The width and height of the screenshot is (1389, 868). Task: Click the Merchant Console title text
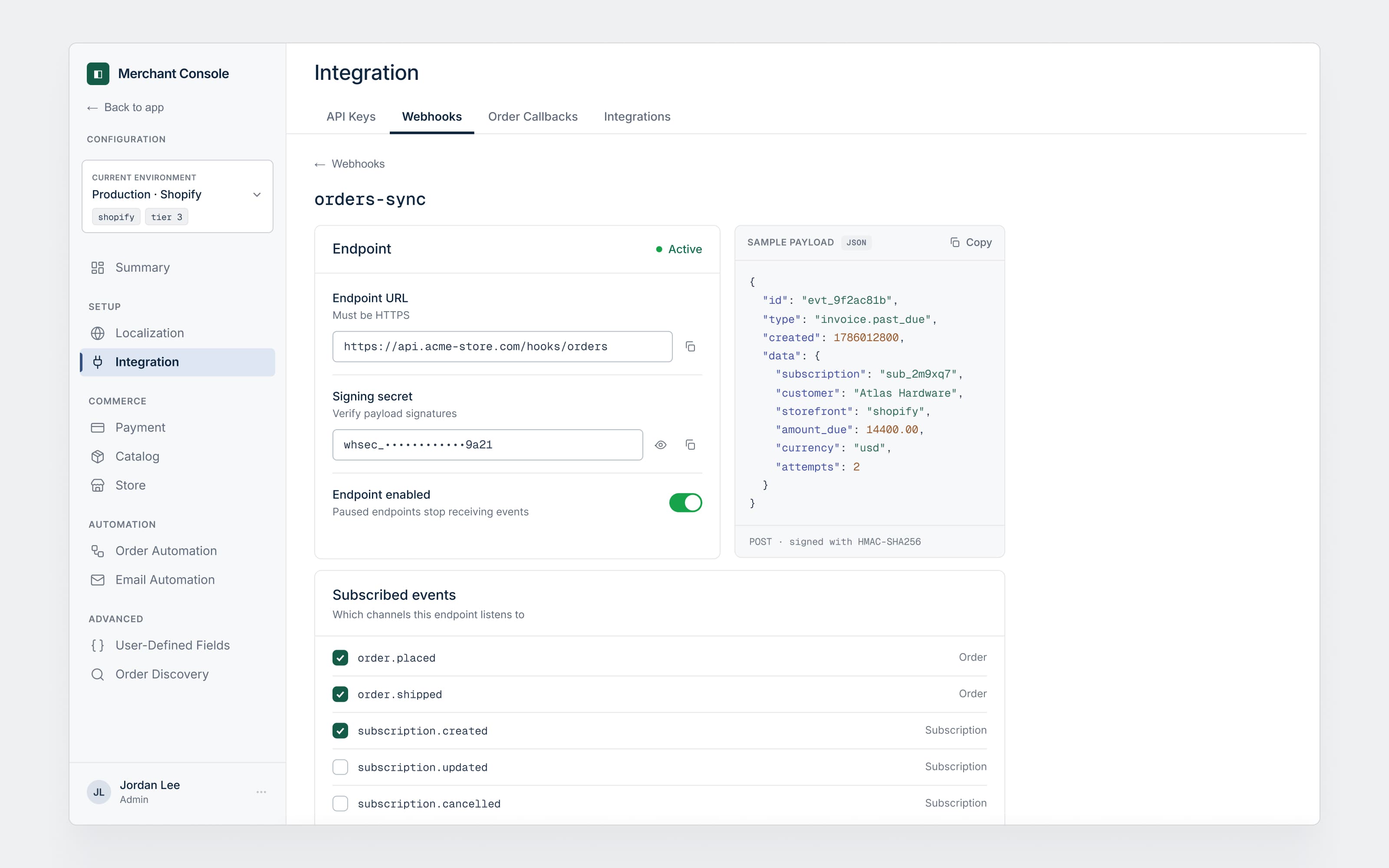173,73
